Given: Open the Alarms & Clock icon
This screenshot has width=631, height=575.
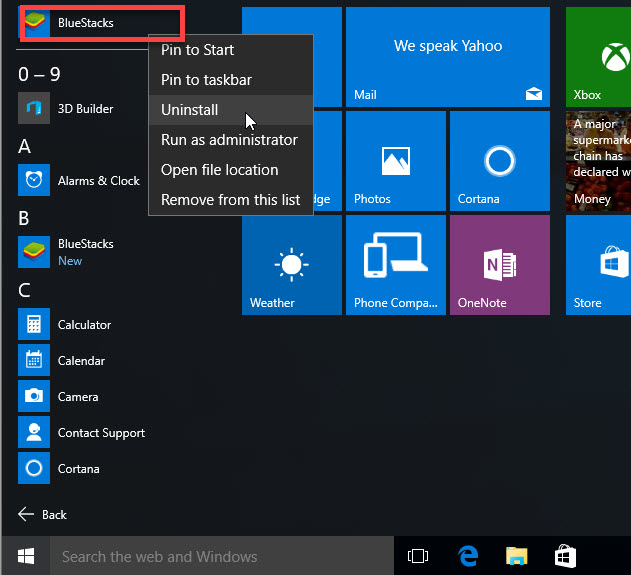Looking at the screenshot, I should coord(34,180).
